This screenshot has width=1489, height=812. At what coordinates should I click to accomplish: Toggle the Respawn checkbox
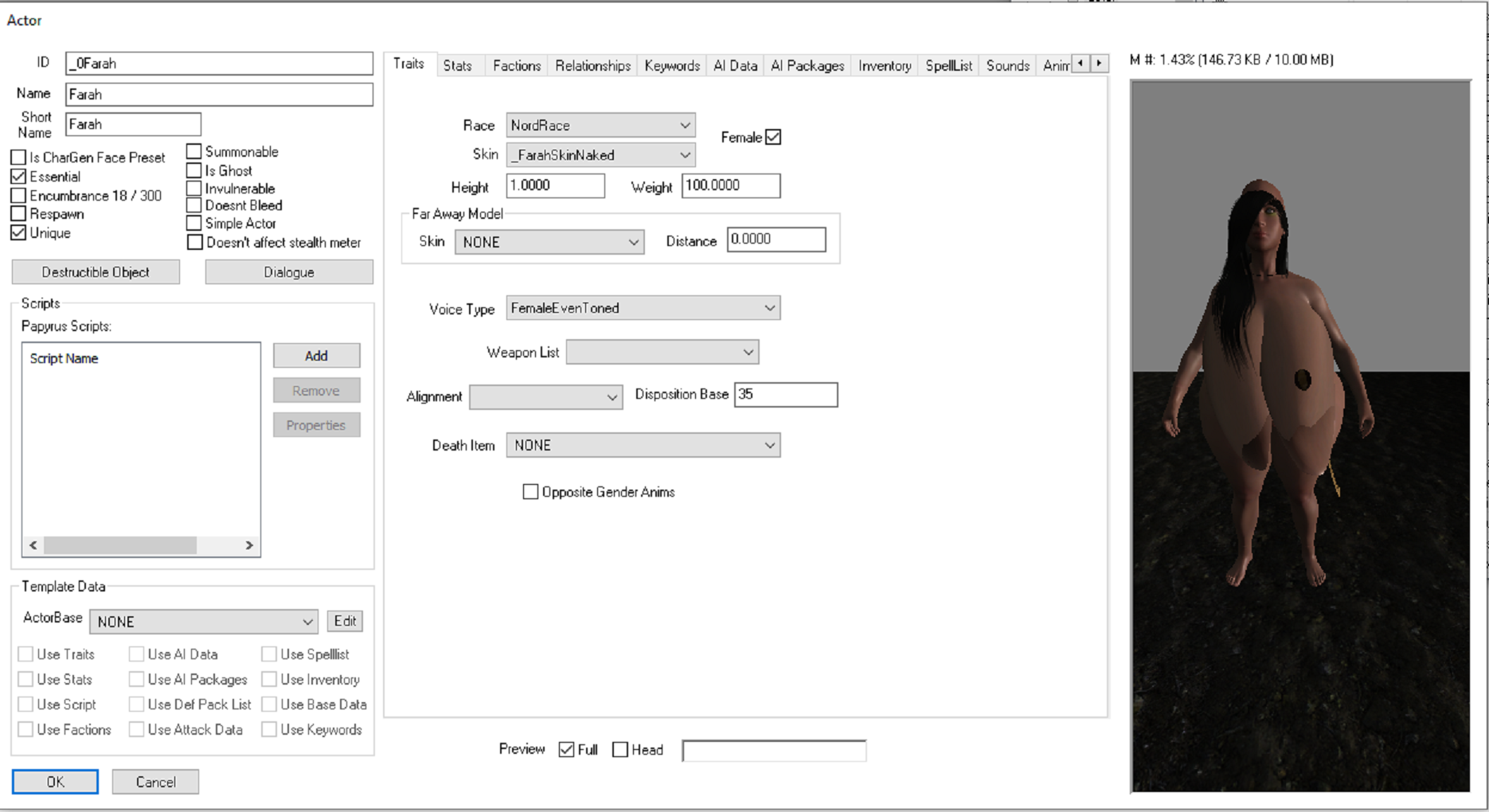click(x=18, y=214)
